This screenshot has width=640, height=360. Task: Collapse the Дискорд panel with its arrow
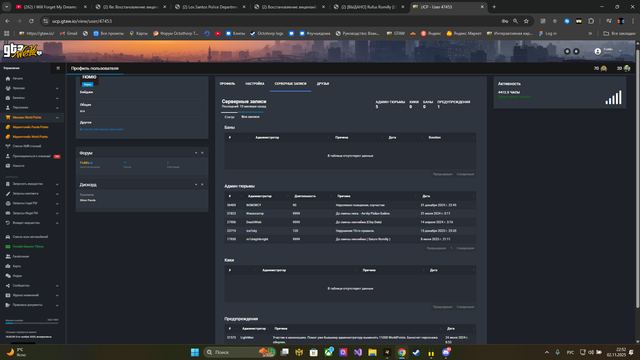(196, 184)
